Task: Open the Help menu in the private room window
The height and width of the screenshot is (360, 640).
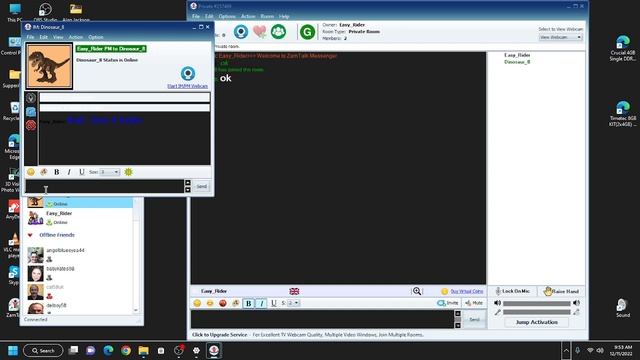Action: [284, 16]
